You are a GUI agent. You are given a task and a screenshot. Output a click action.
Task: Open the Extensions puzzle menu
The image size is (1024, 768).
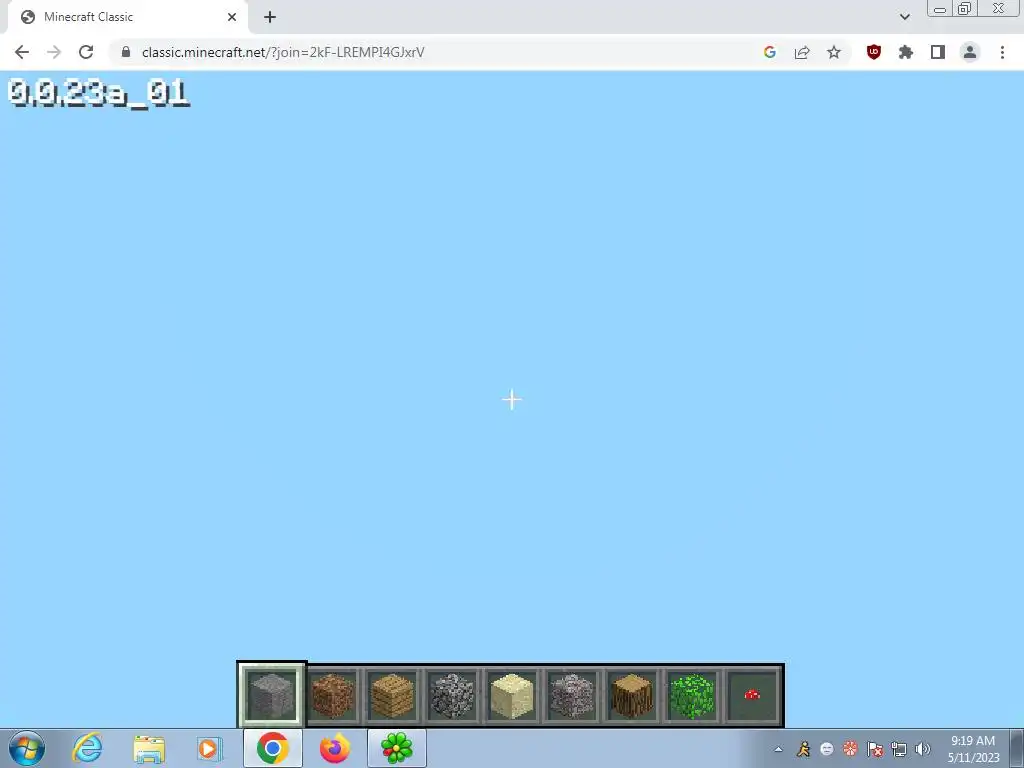[906, 52]
